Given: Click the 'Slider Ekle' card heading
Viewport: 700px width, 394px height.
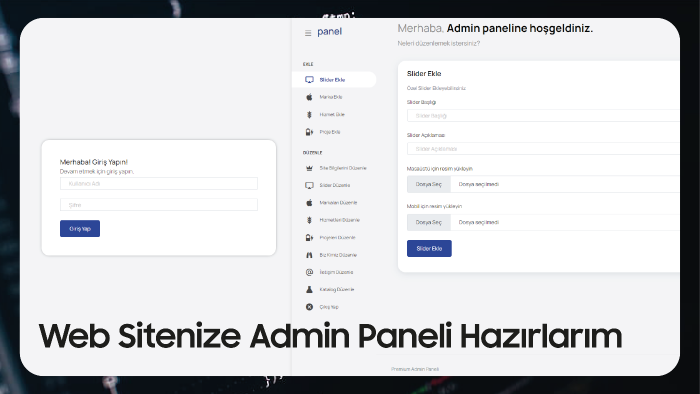Looking at the screenshot, I should point(424,74).
